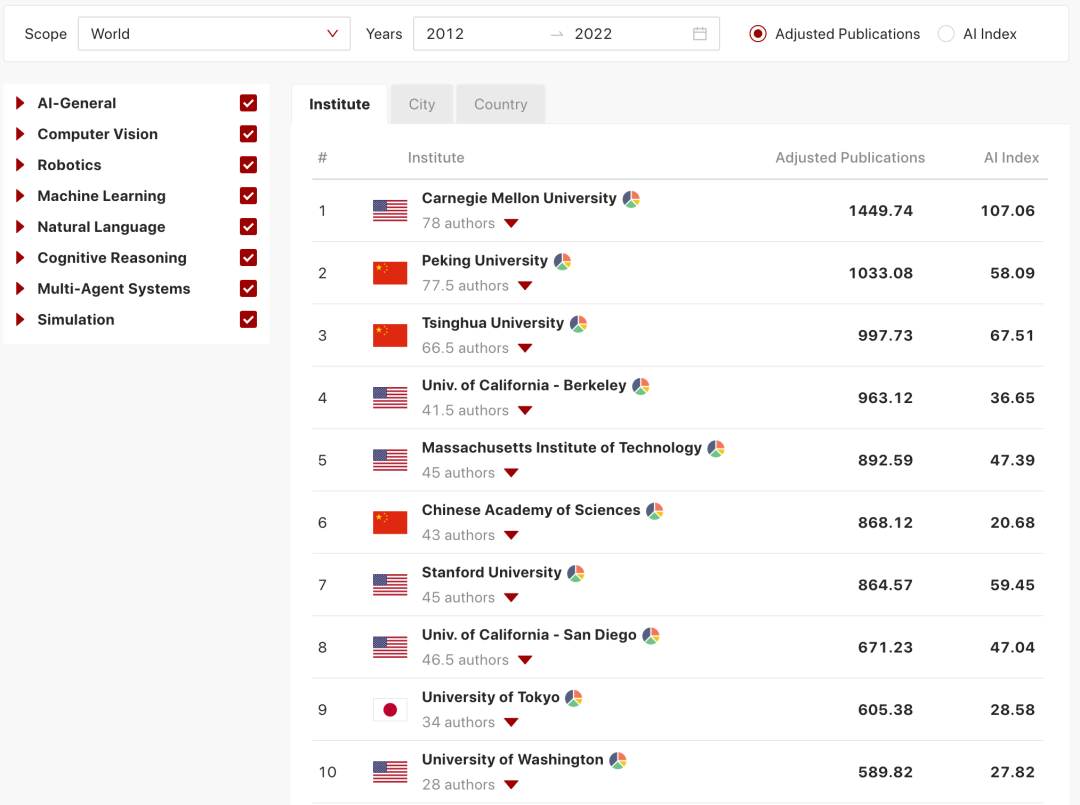Select the AI Index radio button
The image size is (1080, 805).
coord(946,34)
